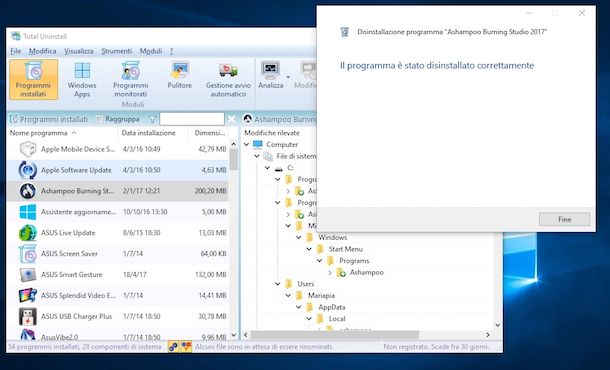This screenshot has height=370, width=610.
Task: Click program list scroll down arrow
Action: pyautogui.click(x=233, y=335)
